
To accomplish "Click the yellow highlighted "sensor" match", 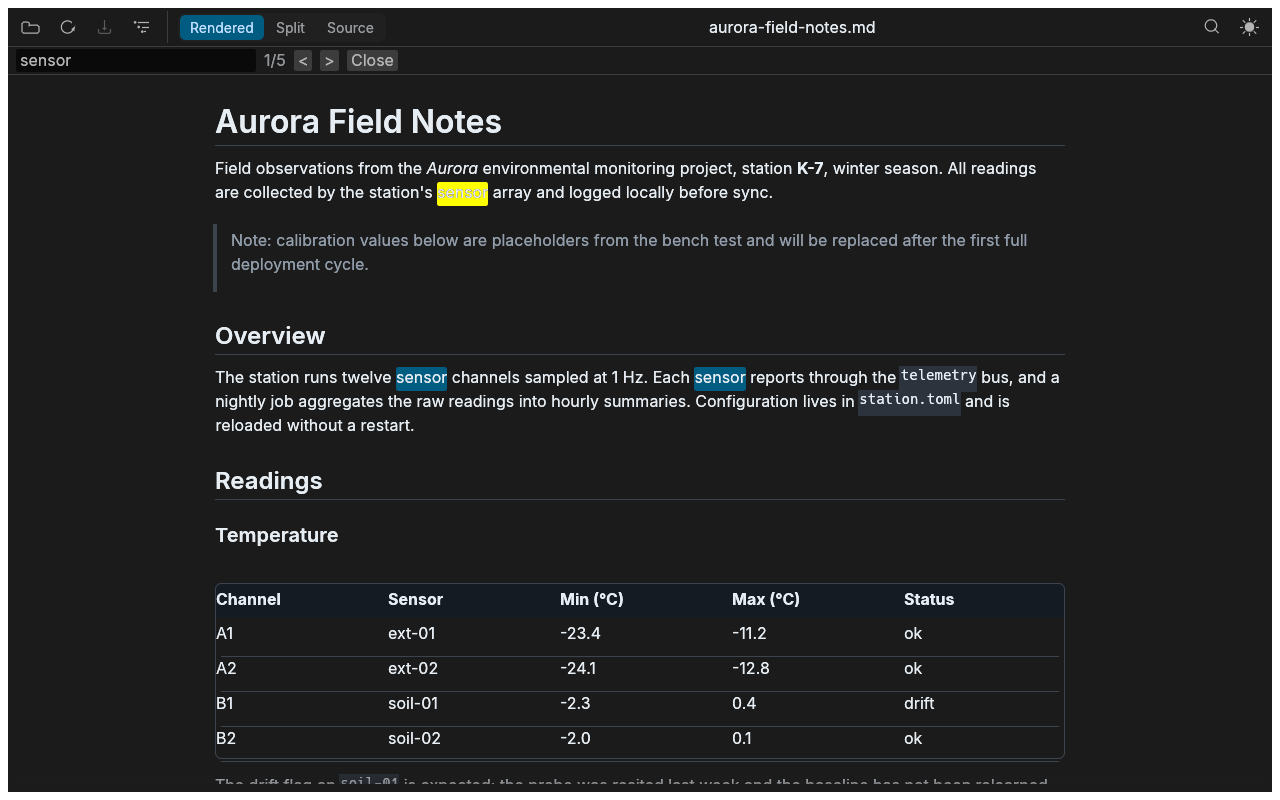I will point(462,192).
